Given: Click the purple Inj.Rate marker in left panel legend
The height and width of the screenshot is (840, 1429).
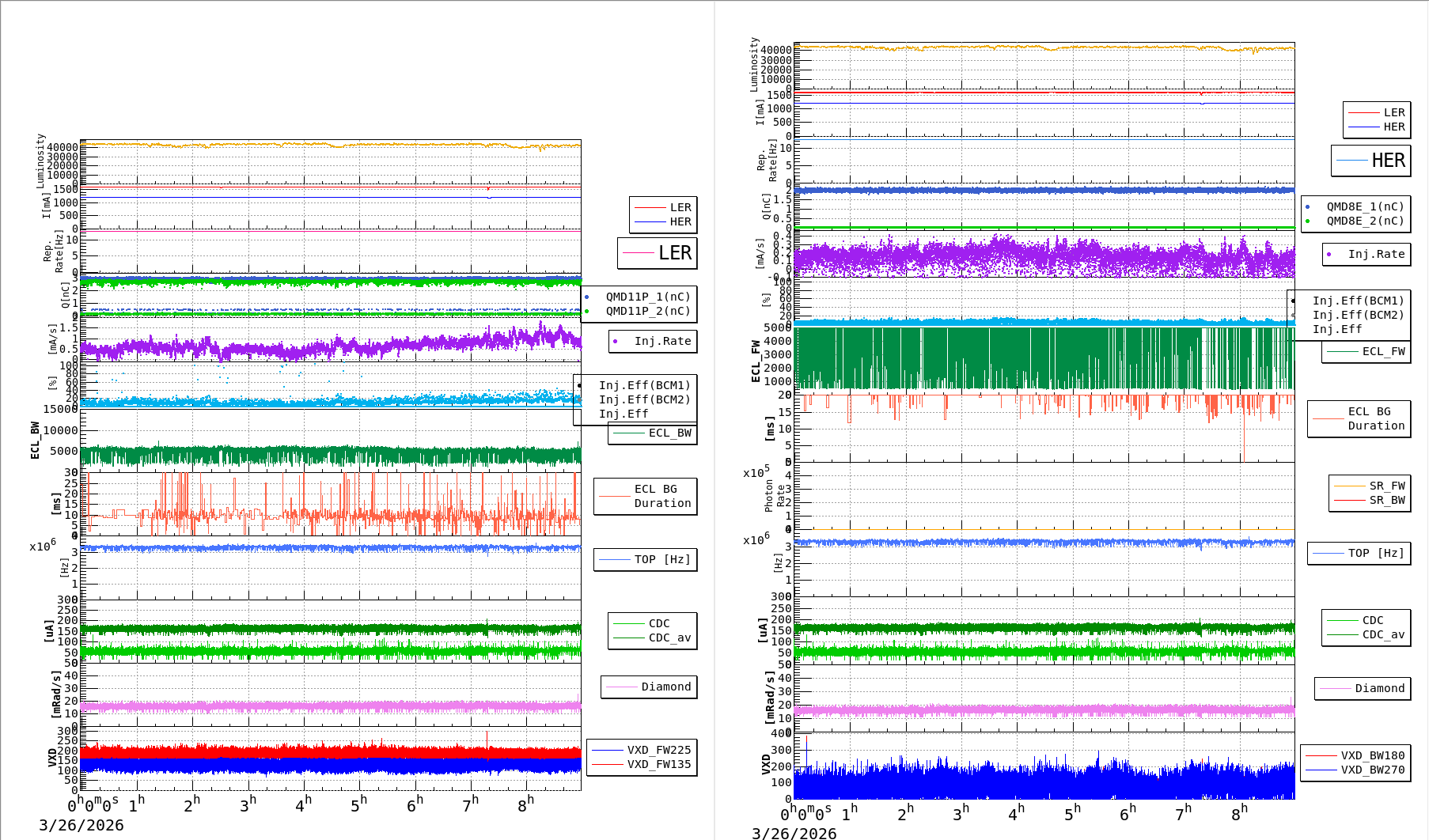Looking at the screenshot, I should pos(615,342).
